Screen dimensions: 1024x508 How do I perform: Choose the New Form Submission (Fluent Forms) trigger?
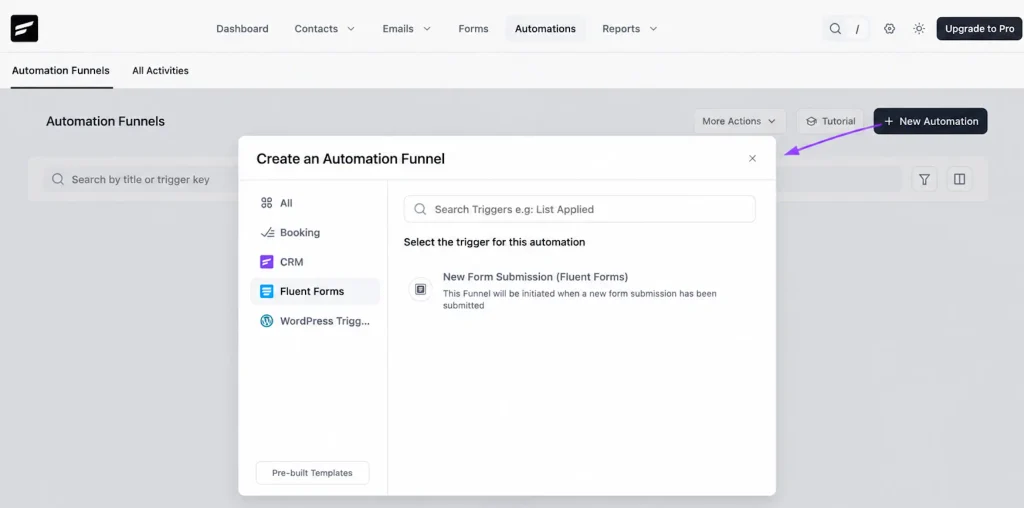[x=579, y=290]
